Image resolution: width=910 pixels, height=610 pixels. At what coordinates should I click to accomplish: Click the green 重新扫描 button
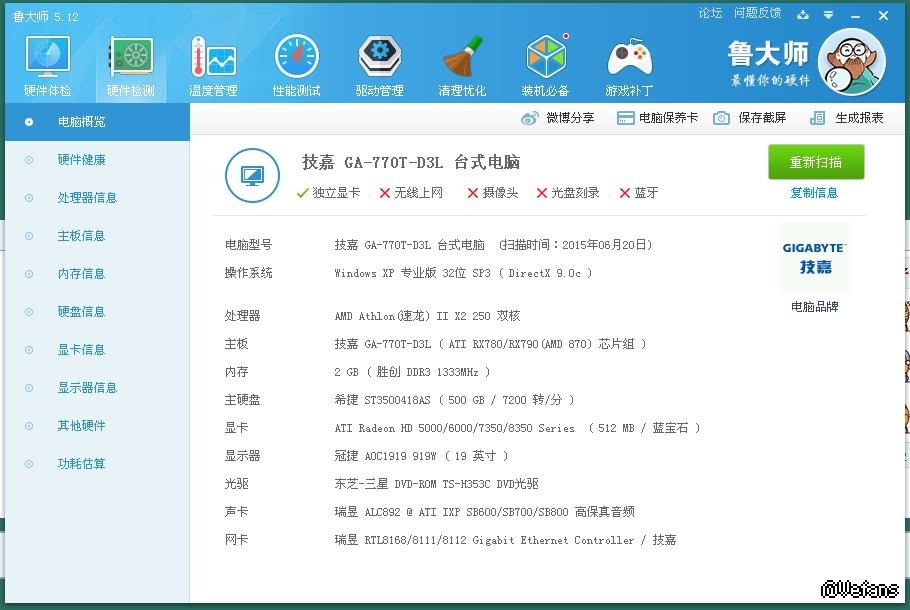point(815,162)
